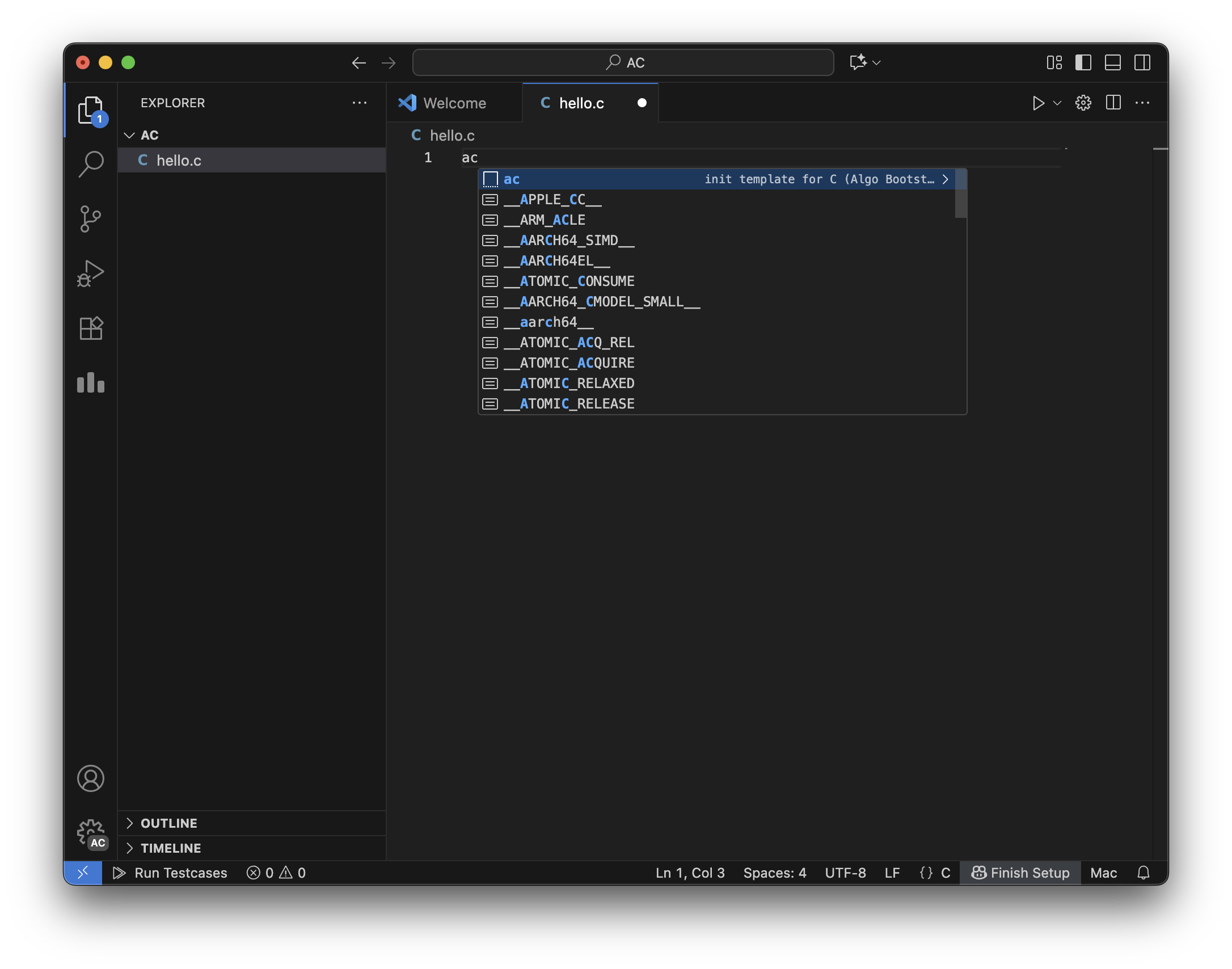1232x969 pixels.
Task: Click the Finish Setup status button
Action: click(x=1020, y=873)
